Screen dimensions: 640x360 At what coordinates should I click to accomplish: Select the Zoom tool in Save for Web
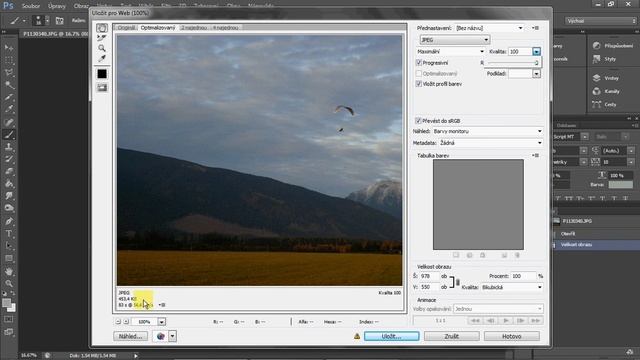click(102, 48)
